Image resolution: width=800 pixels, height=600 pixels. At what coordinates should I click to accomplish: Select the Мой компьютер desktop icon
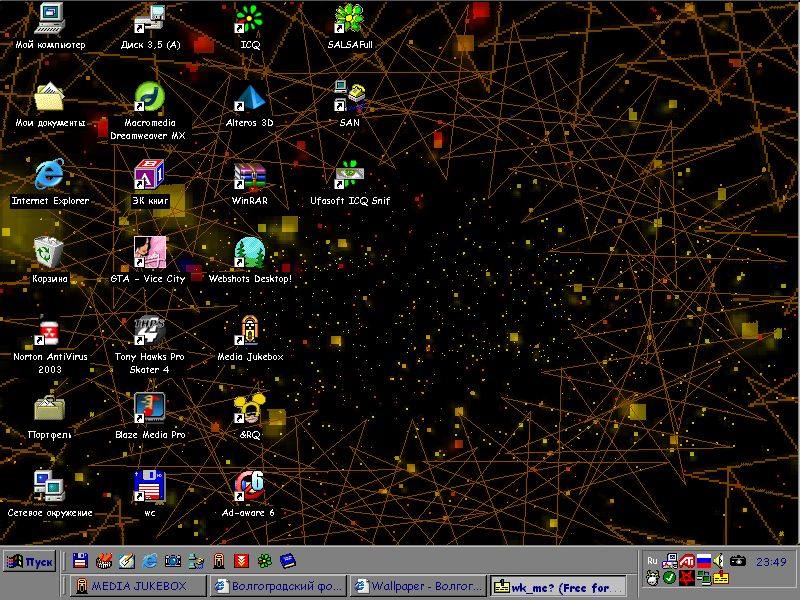[x=49, y=26]
